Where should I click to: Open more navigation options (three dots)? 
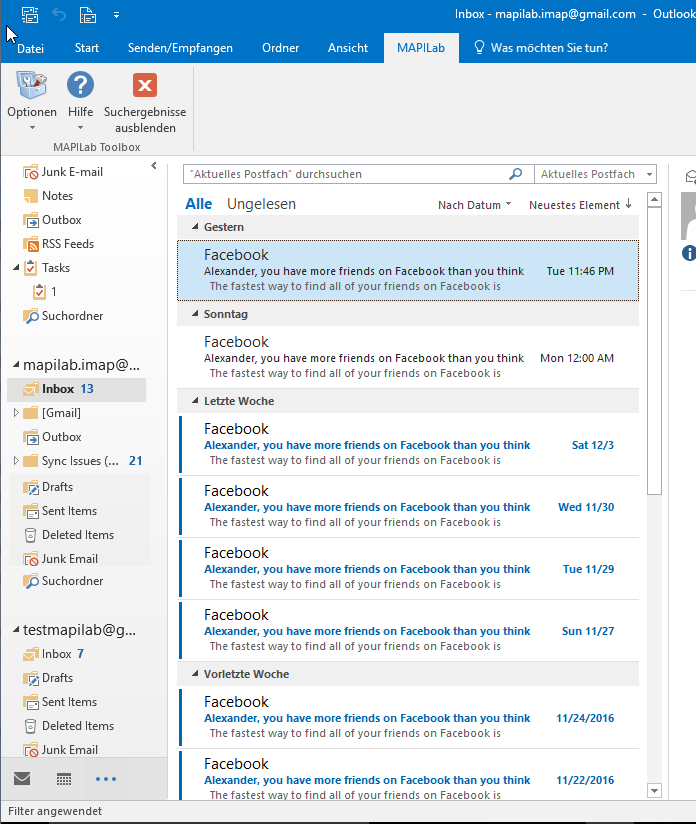[106, 779]
